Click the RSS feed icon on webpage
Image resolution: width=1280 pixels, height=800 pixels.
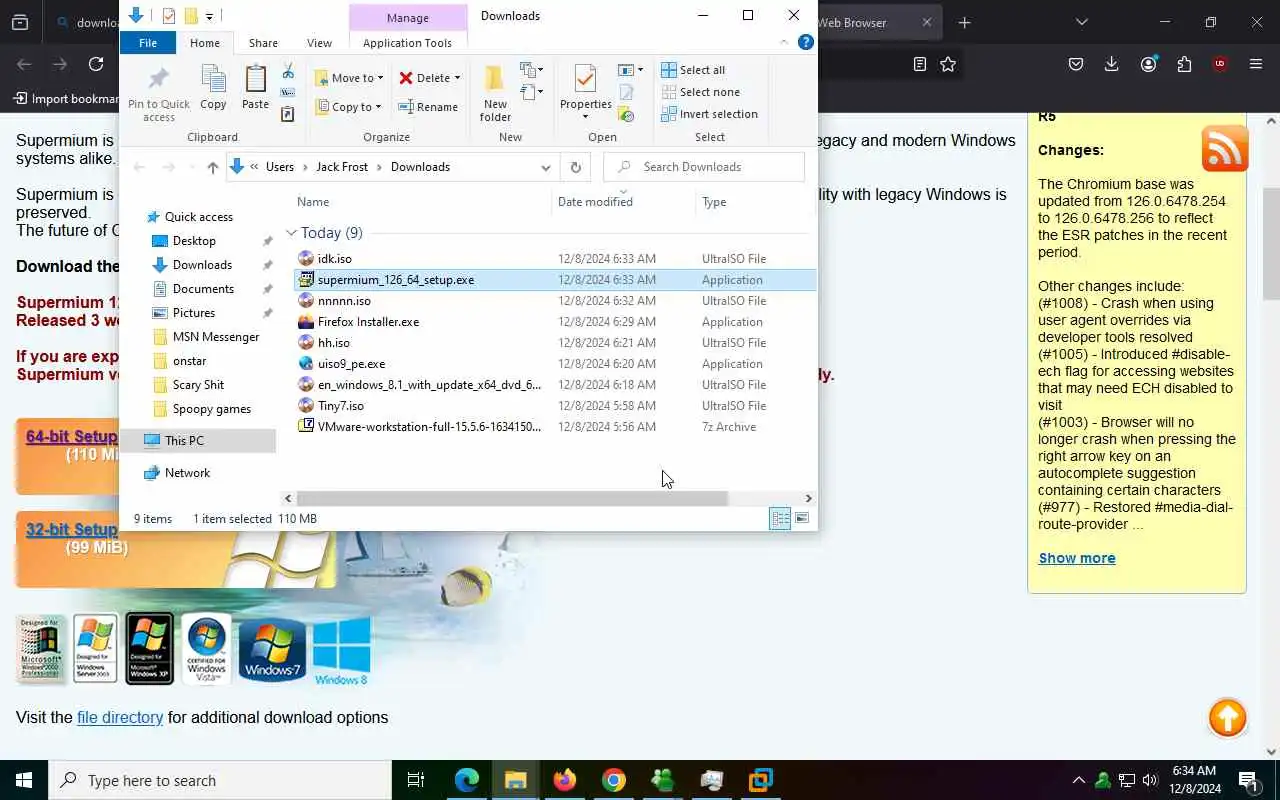[x=1225, y=148]
